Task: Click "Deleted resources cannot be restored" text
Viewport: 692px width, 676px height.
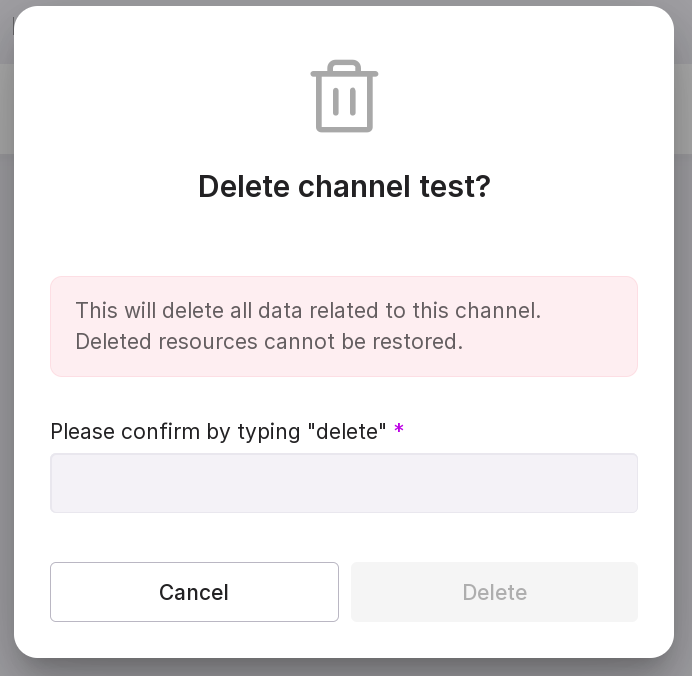Action: point(269,342)
